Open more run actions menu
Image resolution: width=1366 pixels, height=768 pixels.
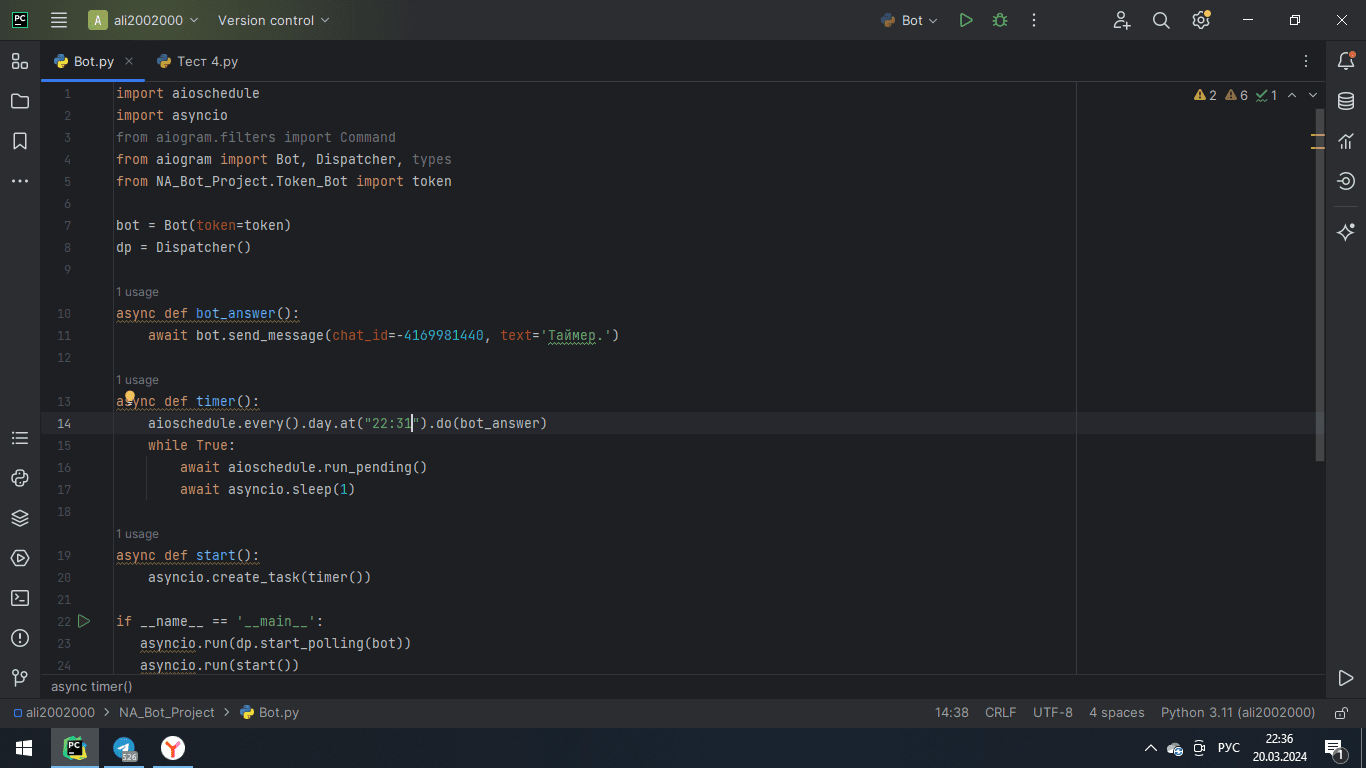(1034, 20)
